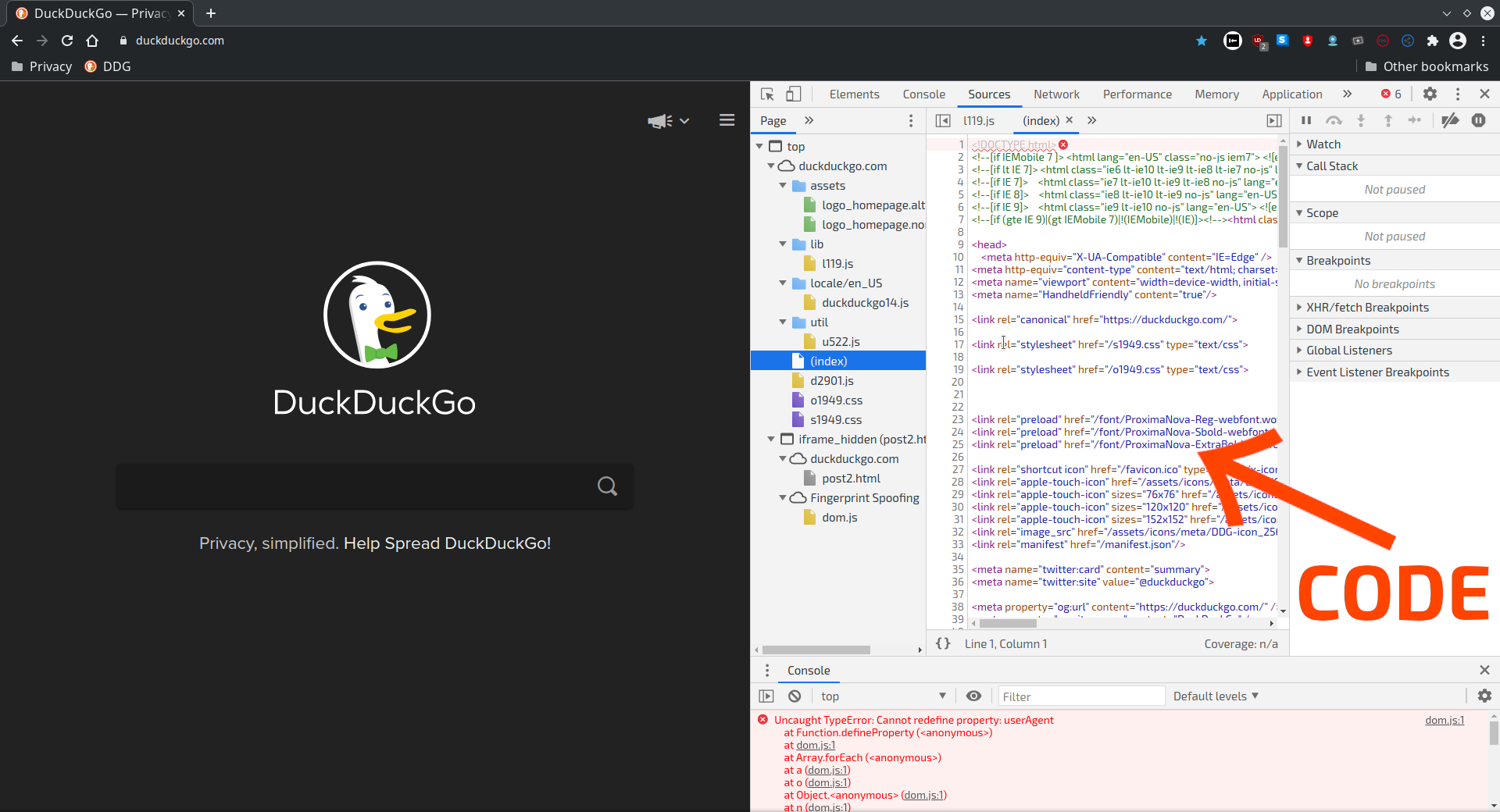The height and width of the screenshot is (812, 1500).
Task: Click the console Filter input field
Action: coord(1080,696)
